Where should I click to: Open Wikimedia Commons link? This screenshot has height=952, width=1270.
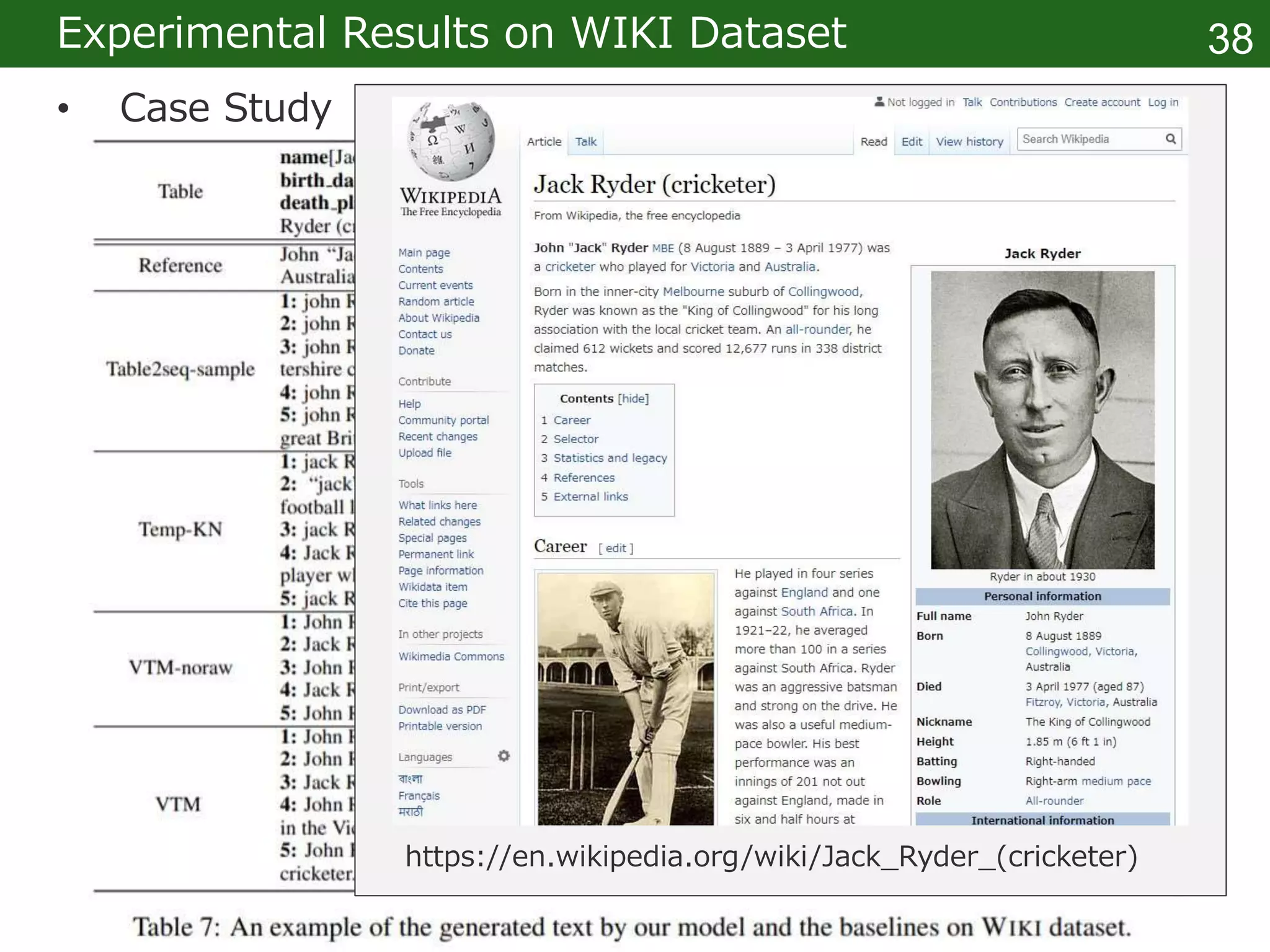pyautogui.click(x=451, y=656)
